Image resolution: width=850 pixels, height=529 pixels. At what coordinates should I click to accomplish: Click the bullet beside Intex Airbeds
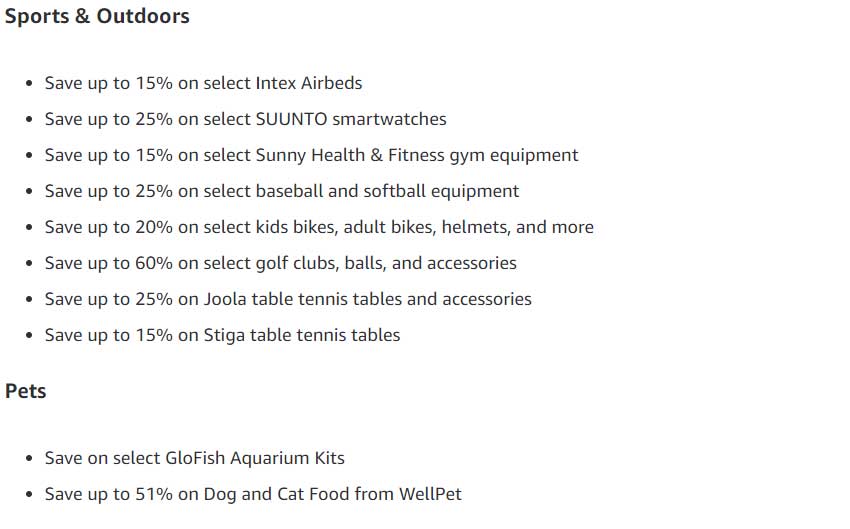[29, 83]
